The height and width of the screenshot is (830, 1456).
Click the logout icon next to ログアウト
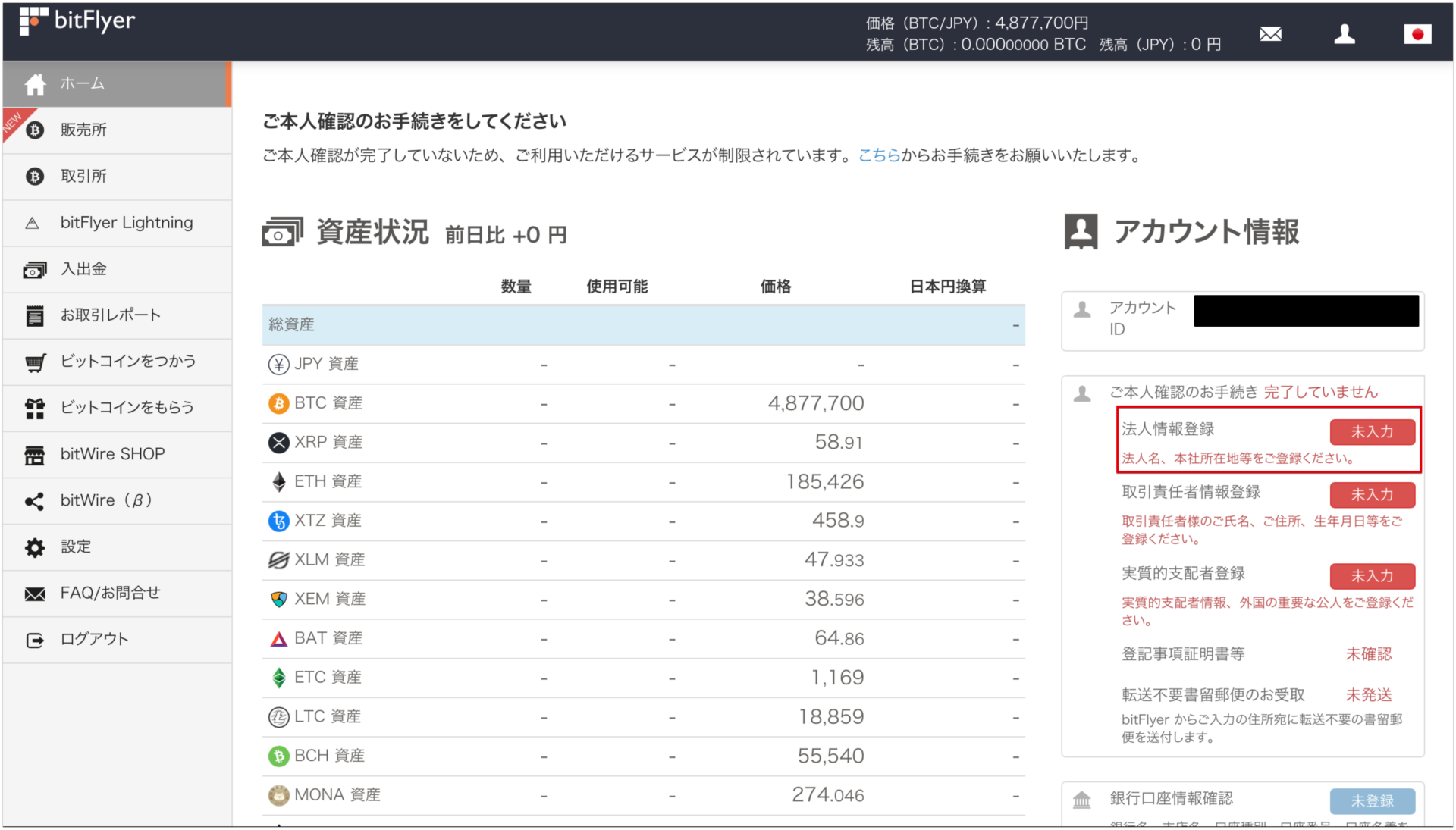coord(35,639)
